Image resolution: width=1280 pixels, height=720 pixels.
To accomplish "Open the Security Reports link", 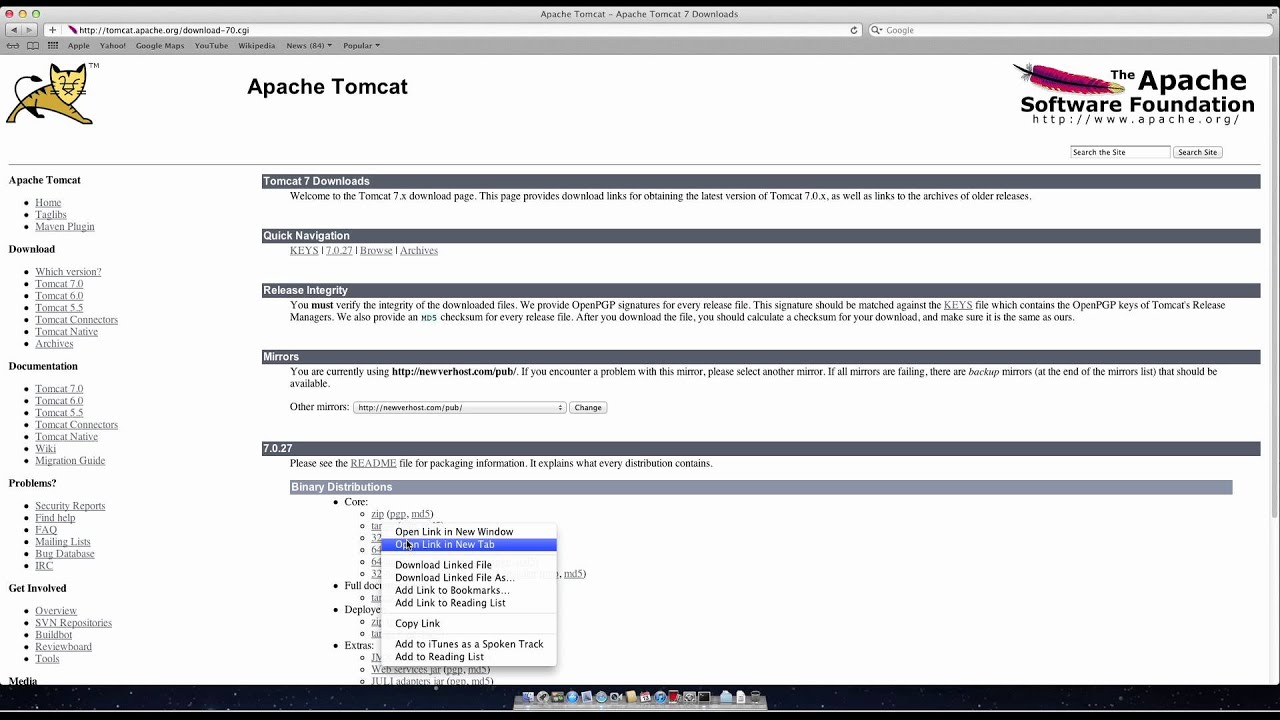I will 70,506.
